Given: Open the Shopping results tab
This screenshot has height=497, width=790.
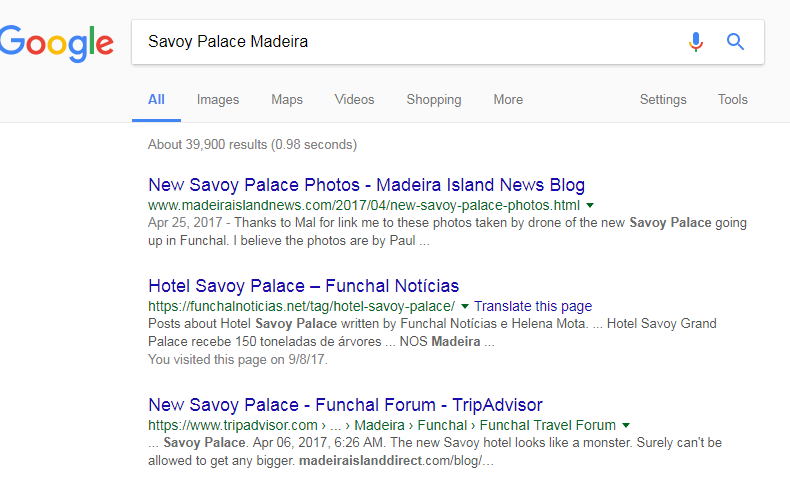Looking at the screenshot, I should click(x=434, y=100).
